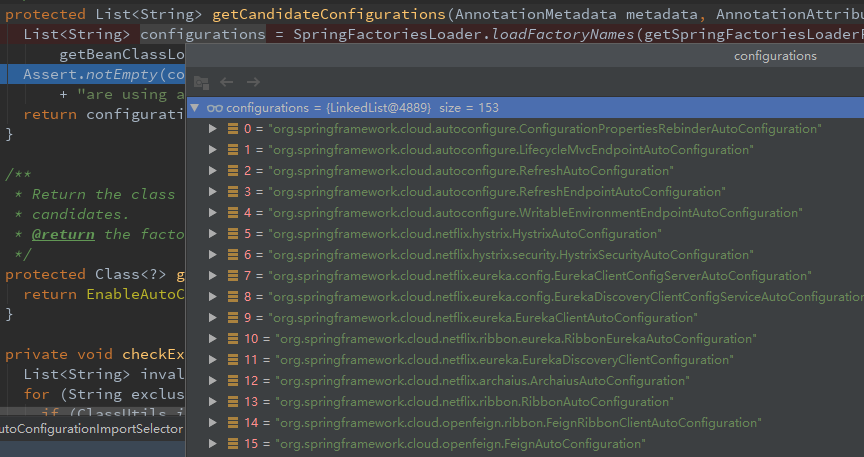864x457 pixels.
Task: Expand element 10 RibbonEurekaAutoConfiguration
Action: tap(212, 338)
